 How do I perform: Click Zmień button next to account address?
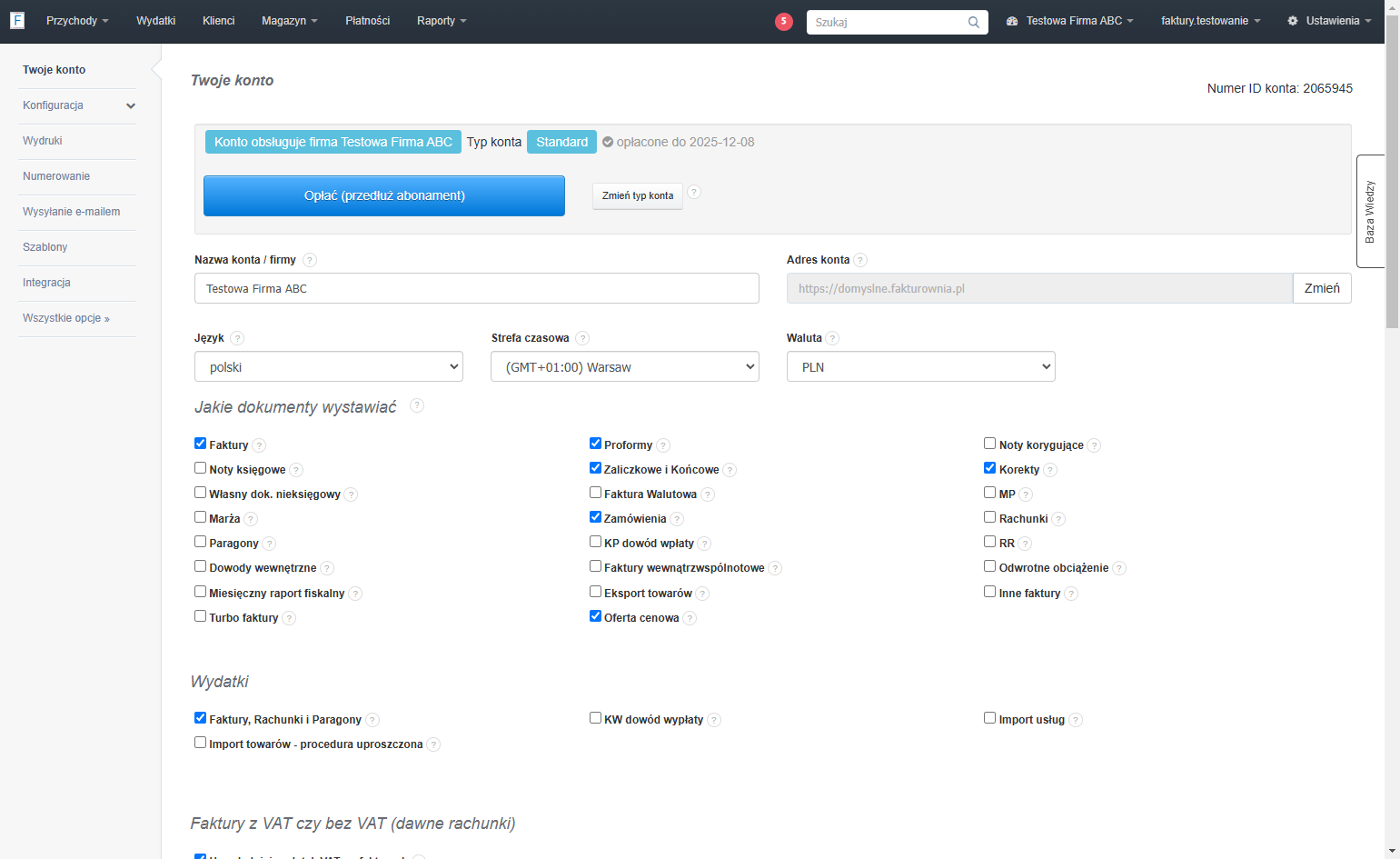1322,288
